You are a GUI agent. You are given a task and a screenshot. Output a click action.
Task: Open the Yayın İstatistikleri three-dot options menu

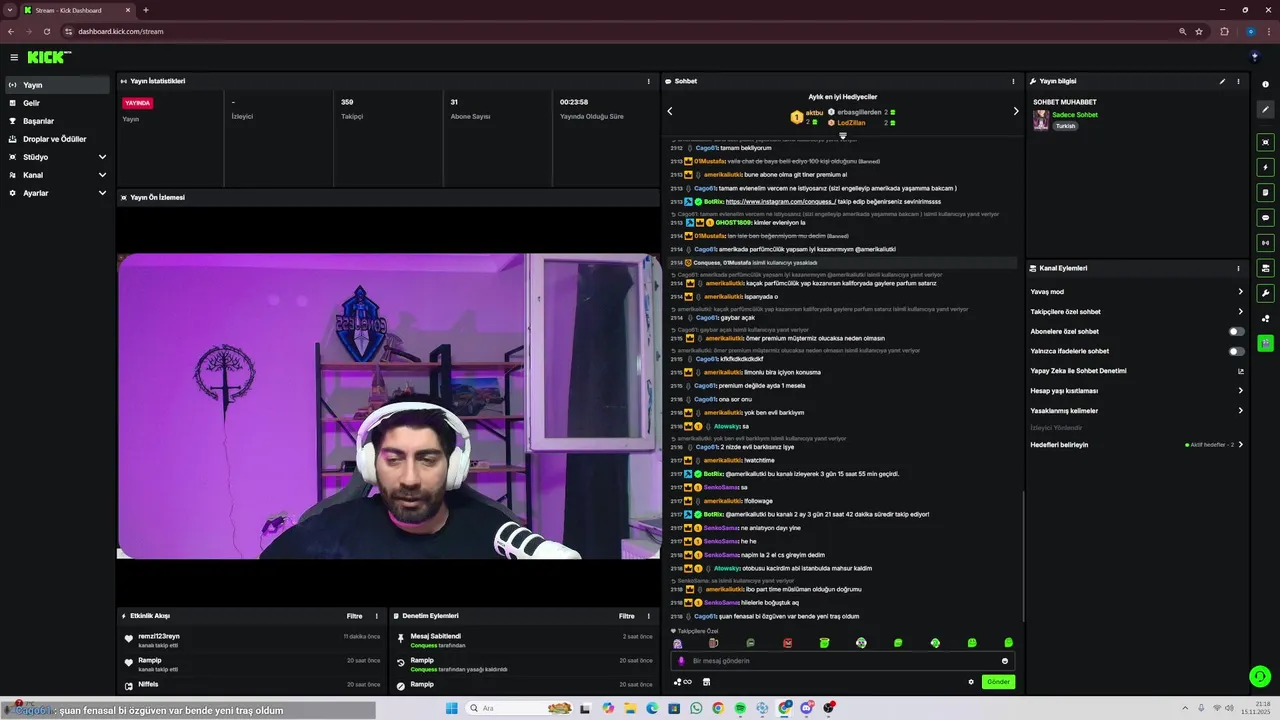tap(648, 81)
